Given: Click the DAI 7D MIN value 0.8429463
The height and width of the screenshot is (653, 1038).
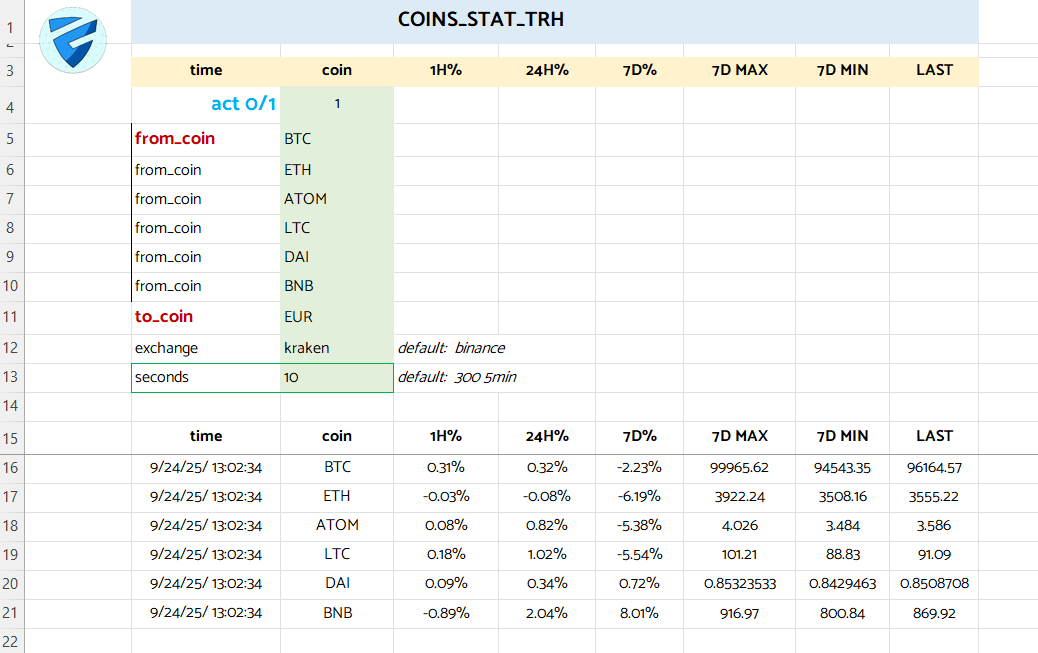Looking at the screenshot, I should (x=842, y=584).
